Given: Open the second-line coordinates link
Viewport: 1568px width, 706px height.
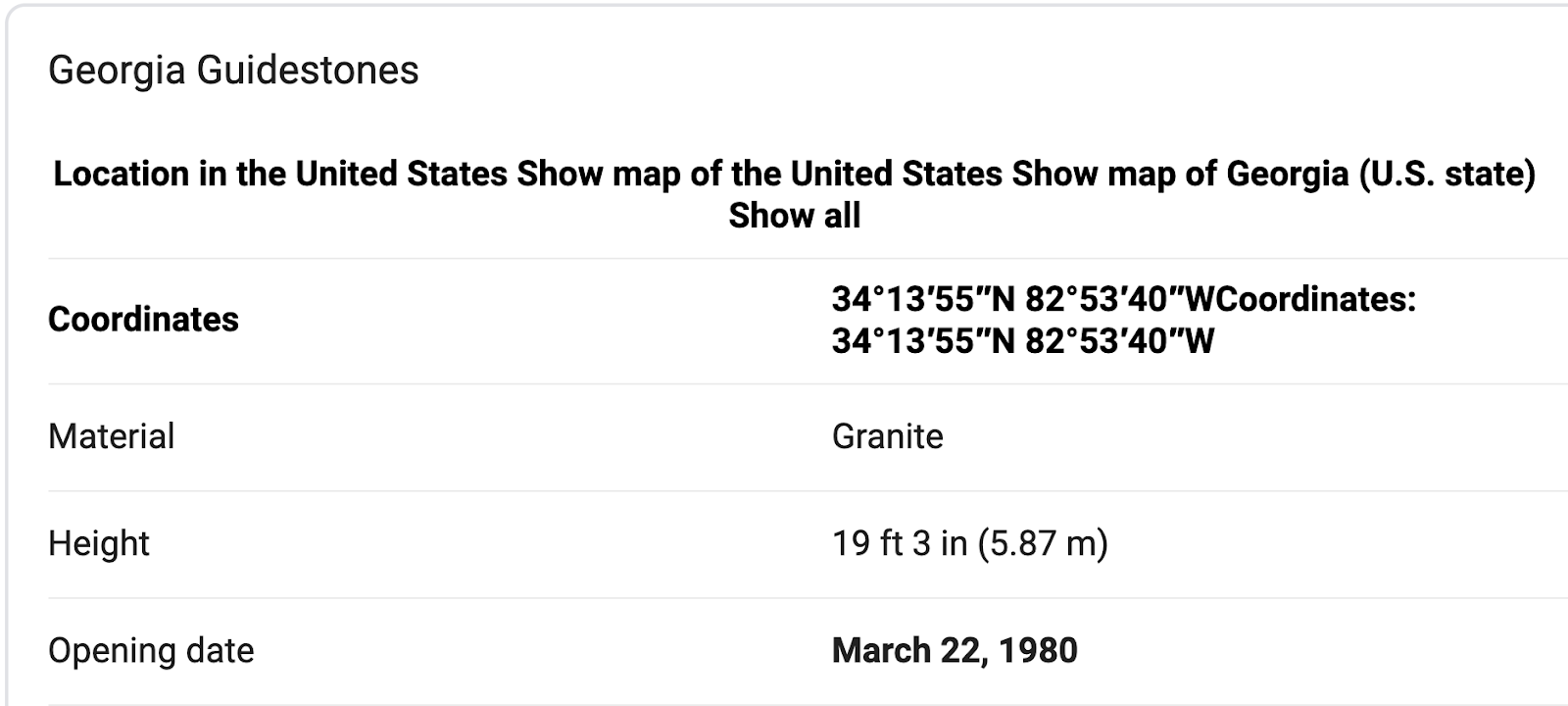Looking at the screenshot, I should [x=1022, y=341].
